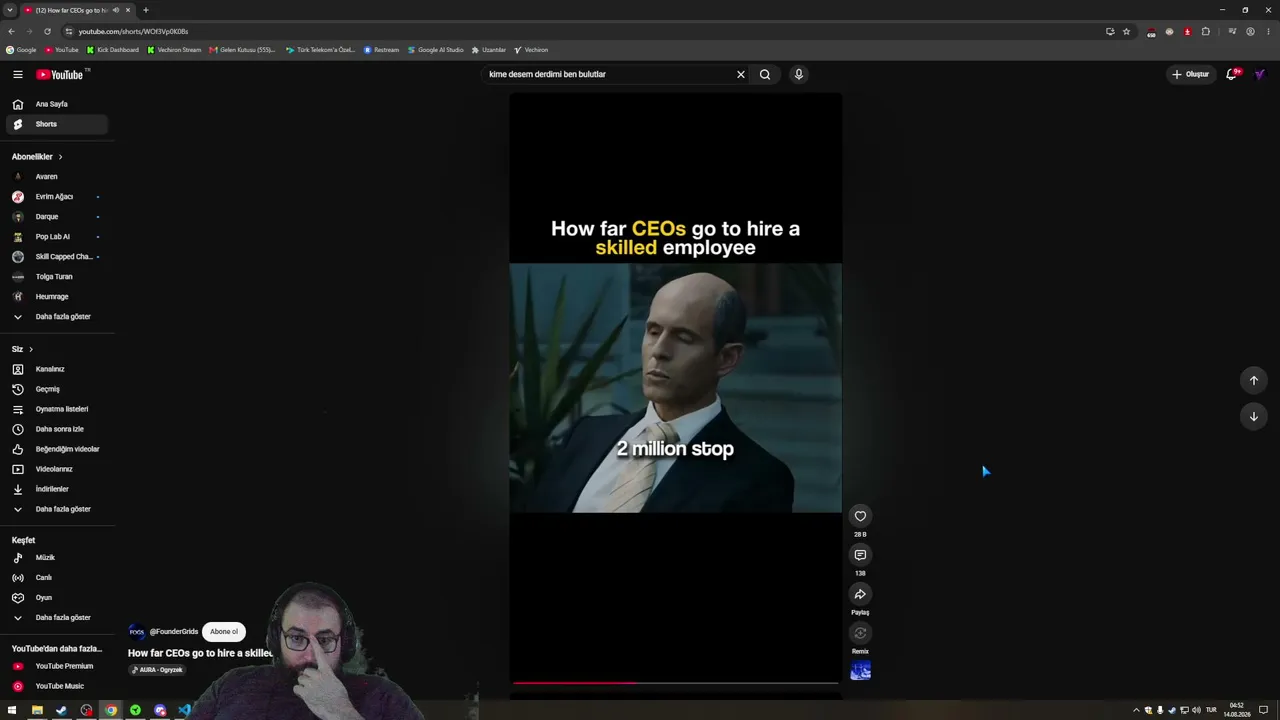This screenshot has height=720, width=1280.
Task: Open the notifications bell
Action: (1232, 74)
